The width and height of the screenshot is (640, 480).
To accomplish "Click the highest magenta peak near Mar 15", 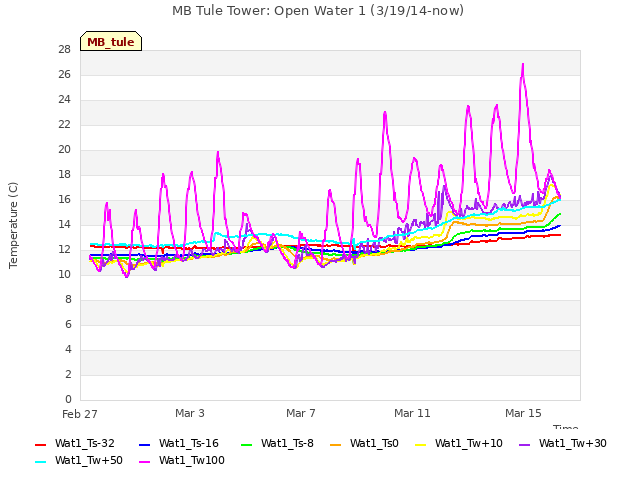I will (522, 64).
